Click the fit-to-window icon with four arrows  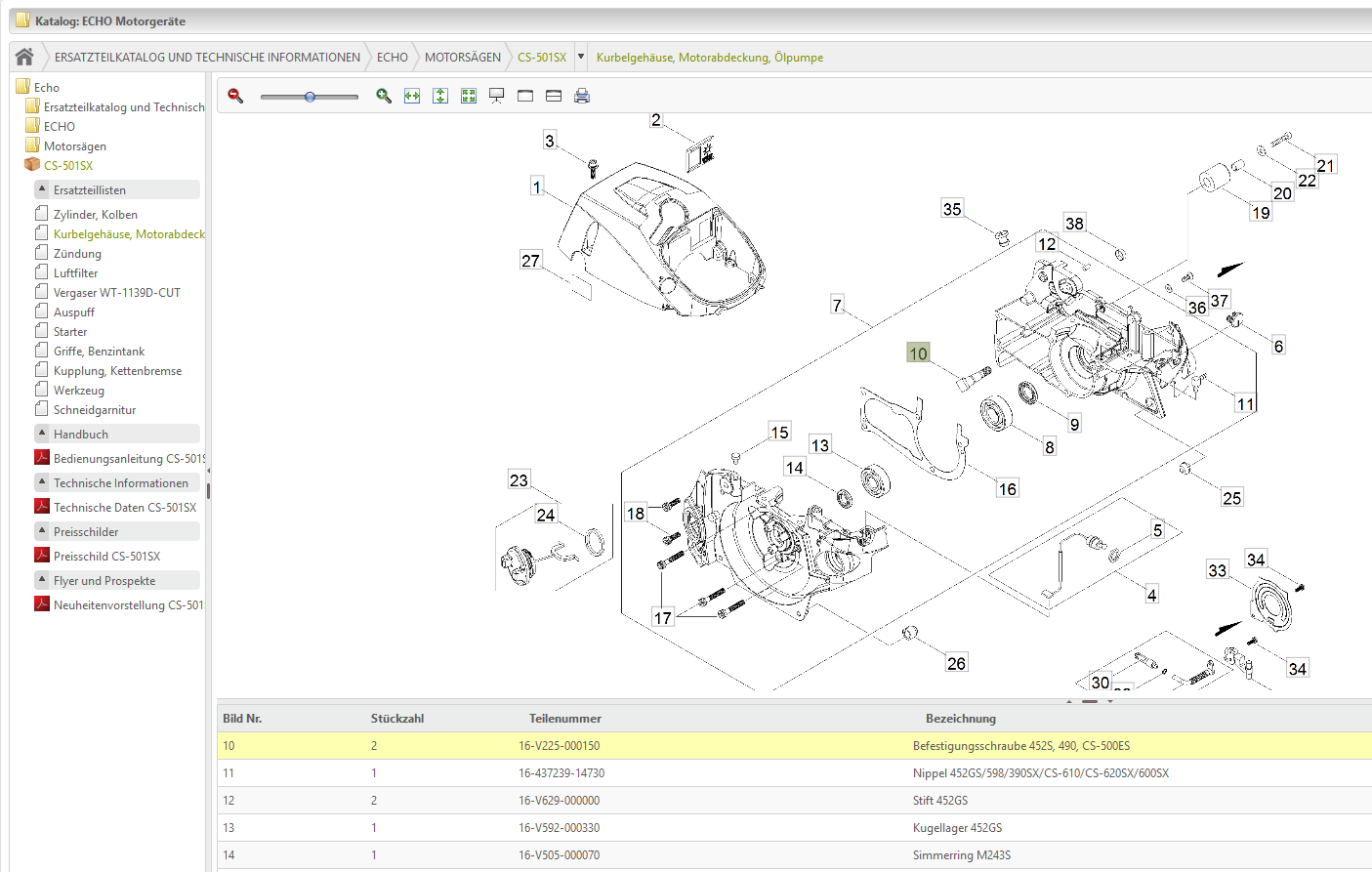tap(469, 96)
